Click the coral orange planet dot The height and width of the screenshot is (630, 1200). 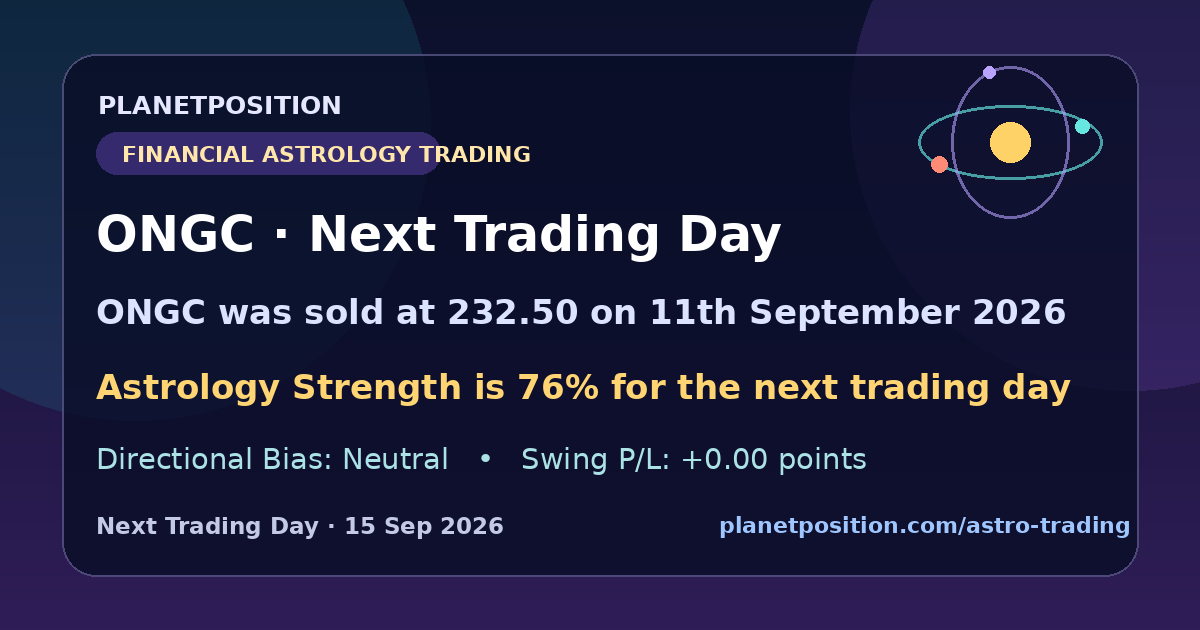[x=939, y=164]
